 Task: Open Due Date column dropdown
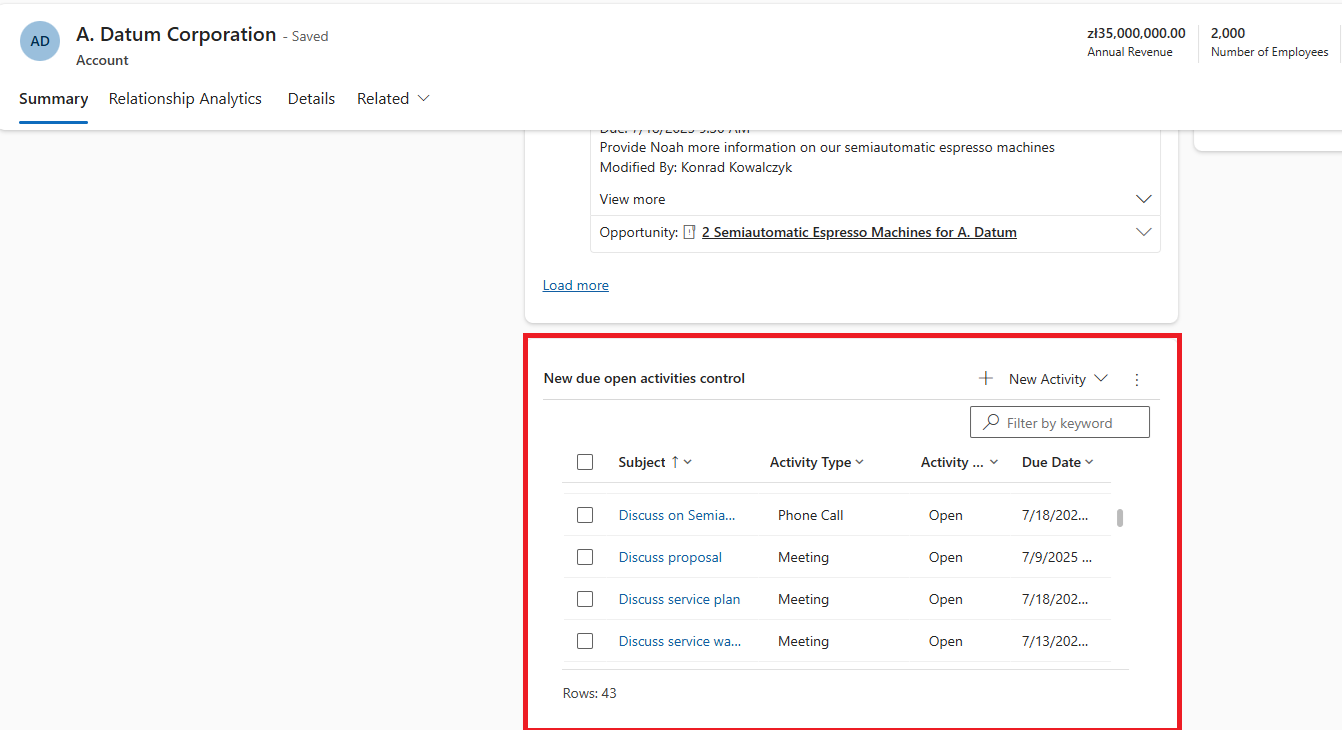[1089, 462]
